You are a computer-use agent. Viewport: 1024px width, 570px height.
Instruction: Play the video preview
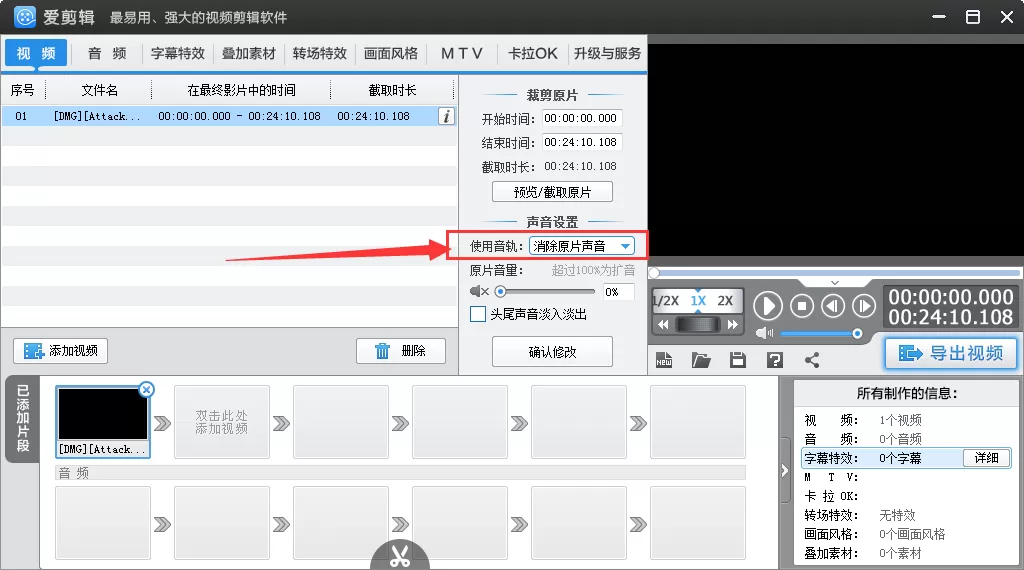[x=768, y=306]
